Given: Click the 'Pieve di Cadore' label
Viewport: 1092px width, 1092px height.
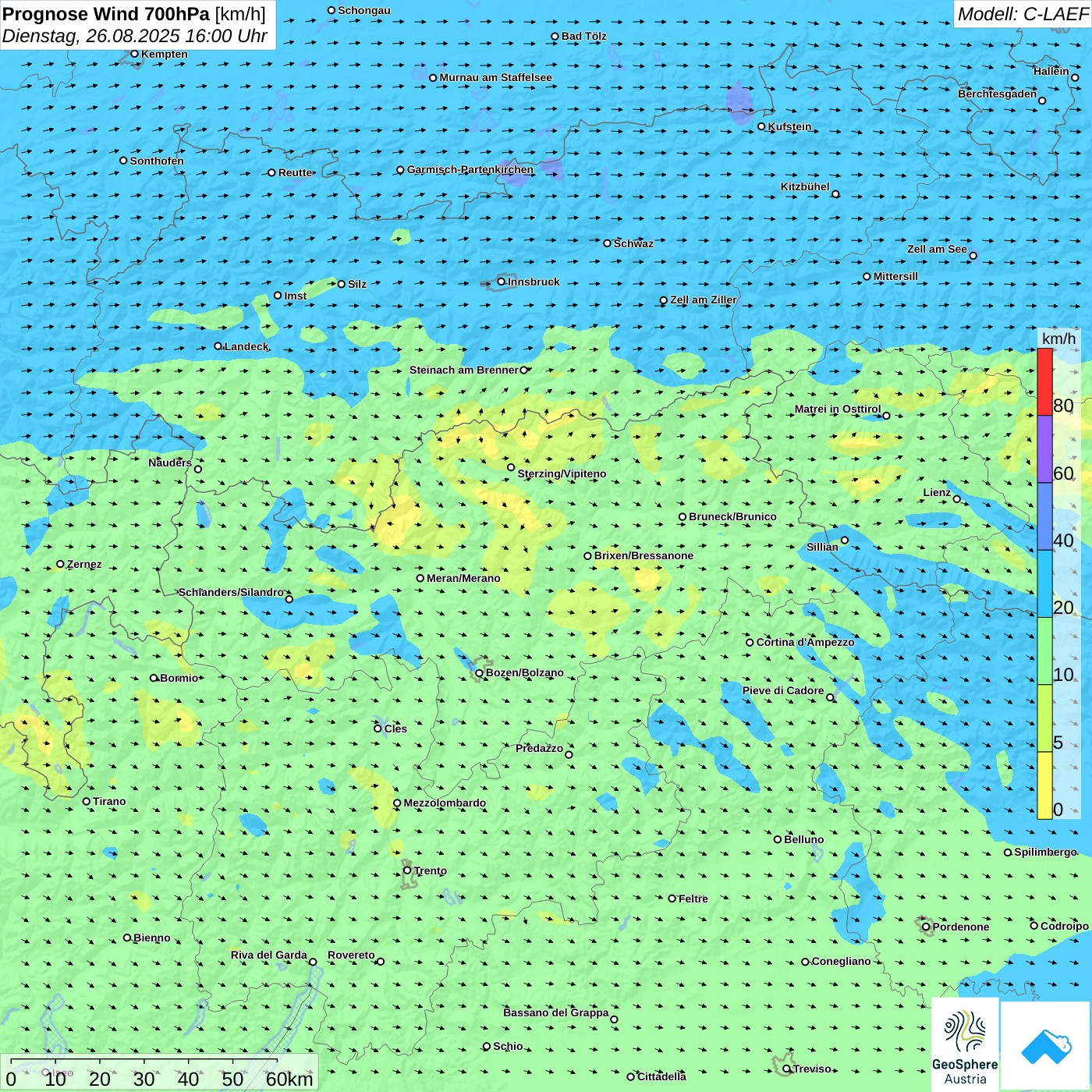Looking at the screenshot, I should pyautogui.click(x=783, y=690).
